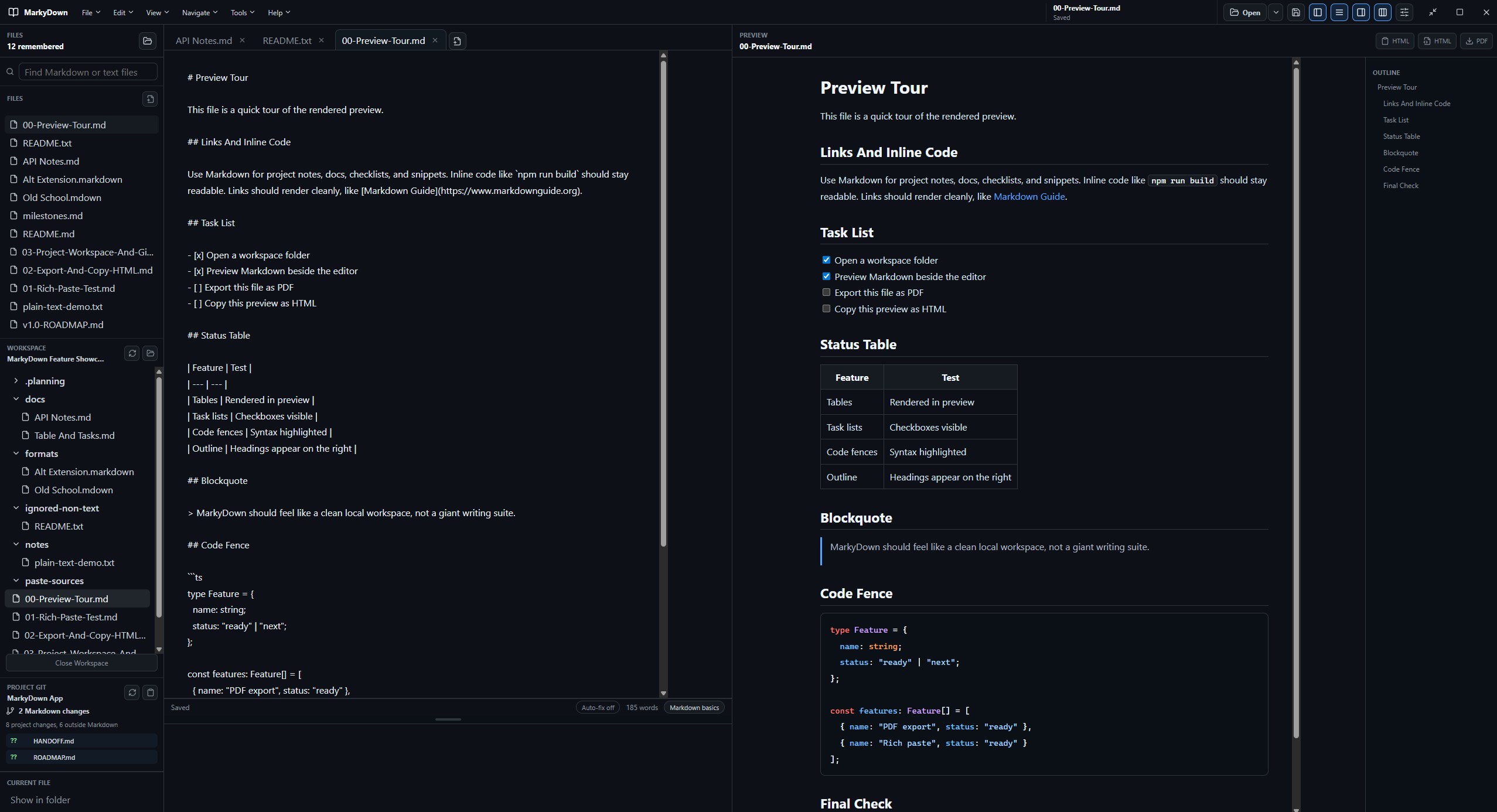Export the HTML file with the code-file button
The image size is (1497, 812).
(1437, 41)
